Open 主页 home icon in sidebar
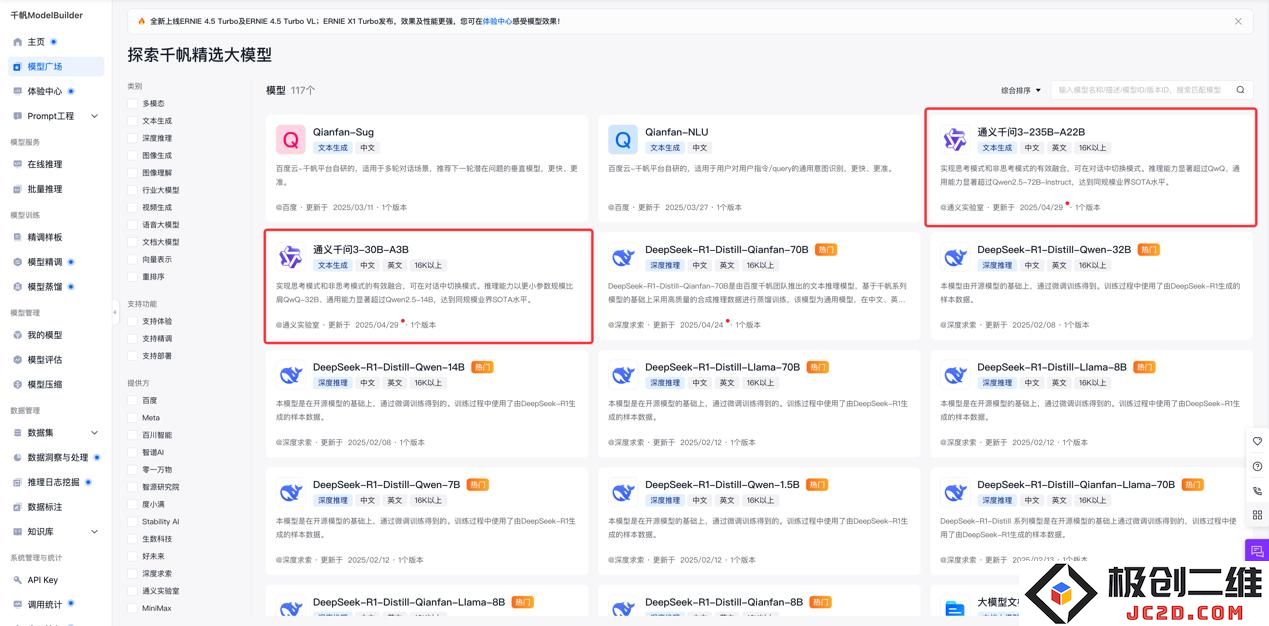This screenshot has height=626, width=1269. tap(17, 42)
